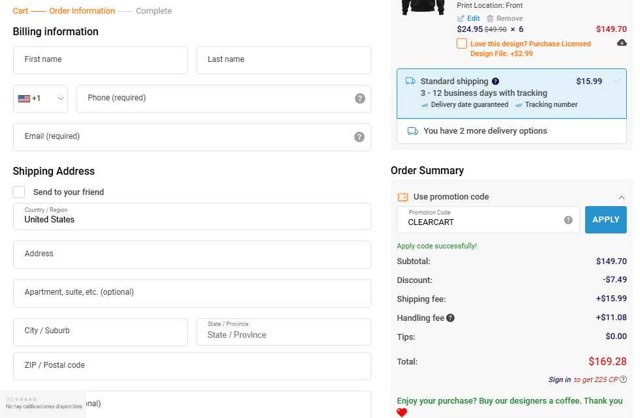Click the APPLY button
The image size is (640, 418).
pyautogui.click(x=606, y=220)
